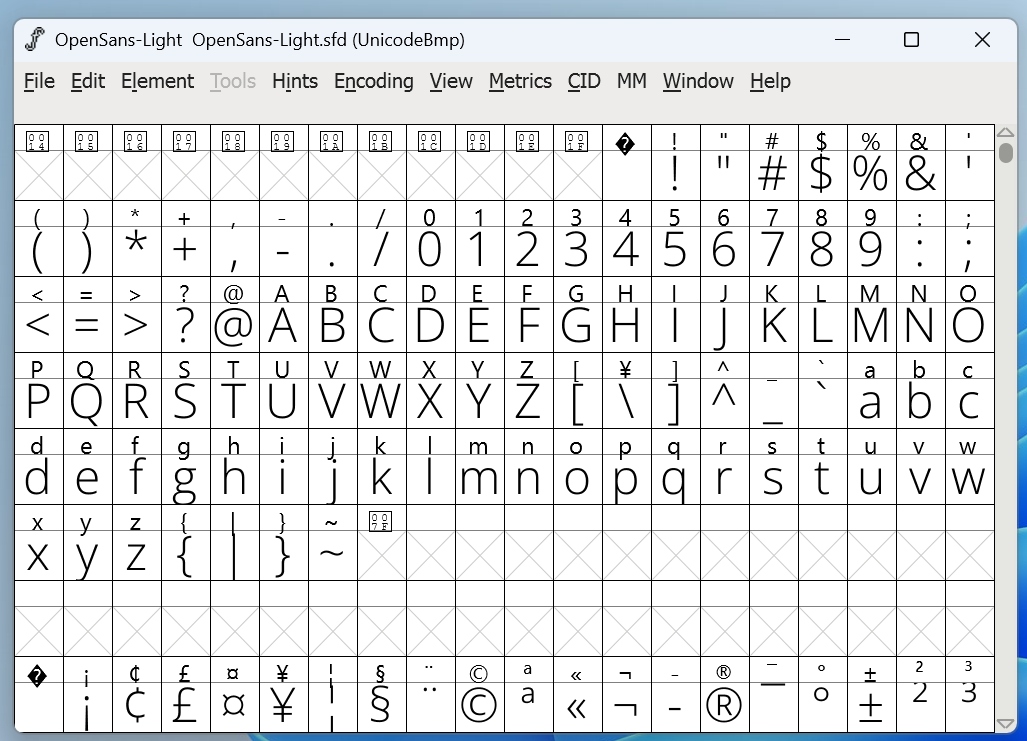
Task: Select the pound sterling £ glyph cell
Action: coord(185,705)
